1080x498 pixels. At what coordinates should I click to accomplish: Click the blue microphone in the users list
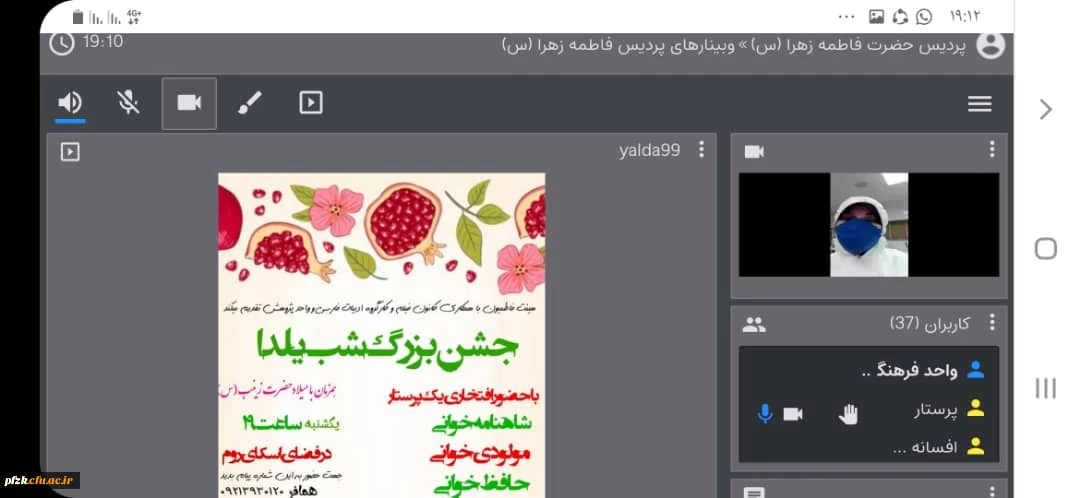tap(765, 413)
